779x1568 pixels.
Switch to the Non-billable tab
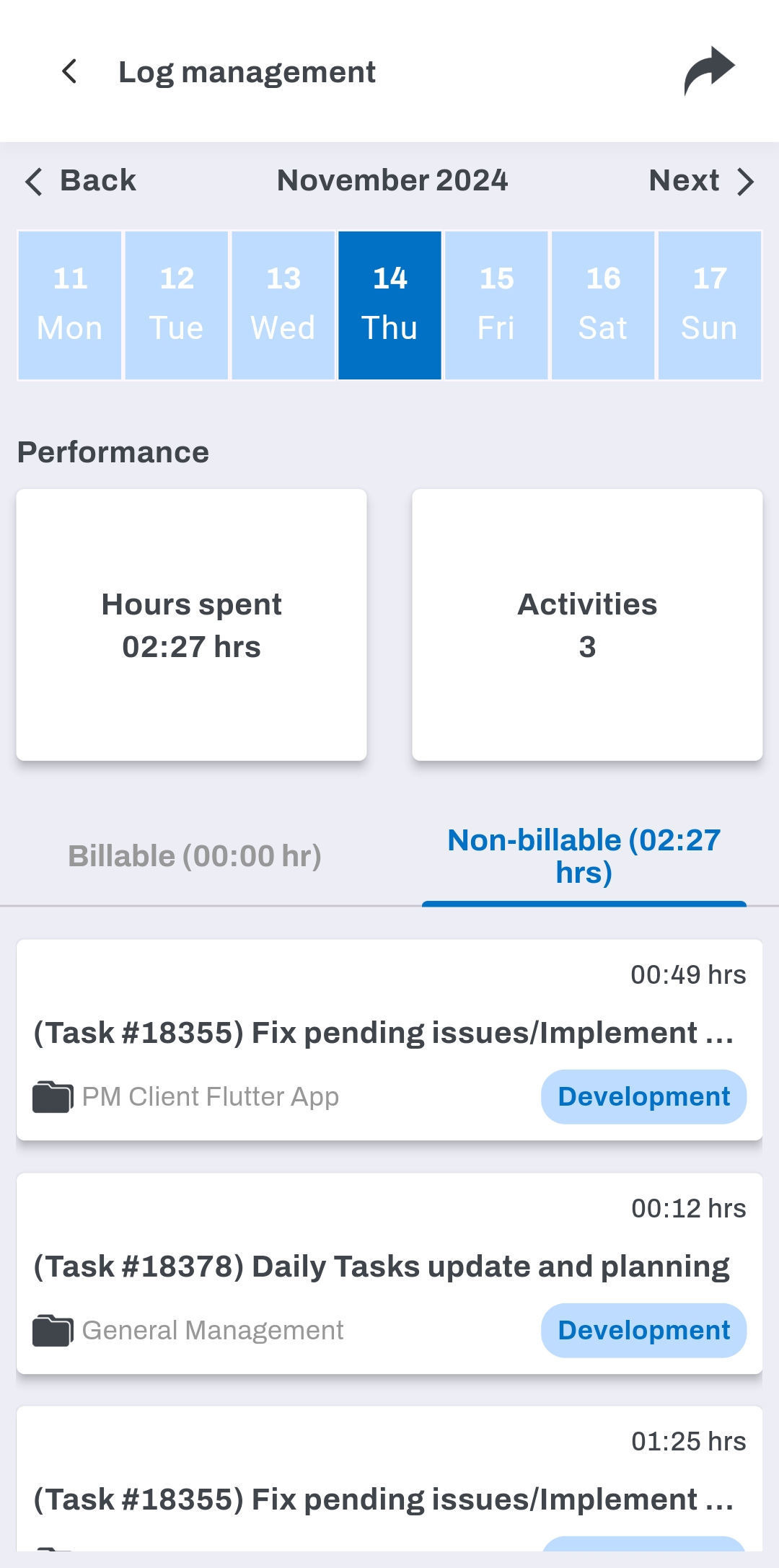[x=584, y=856]
